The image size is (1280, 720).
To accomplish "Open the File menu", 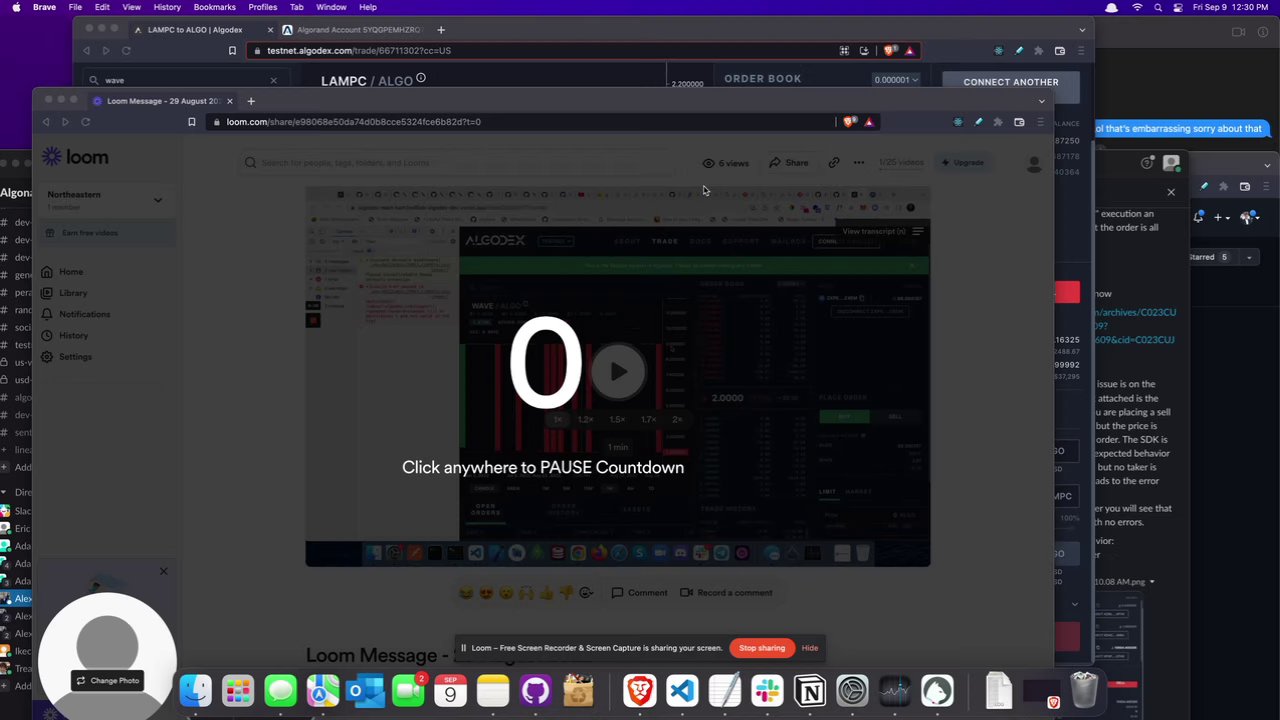I will coord(75,7).
